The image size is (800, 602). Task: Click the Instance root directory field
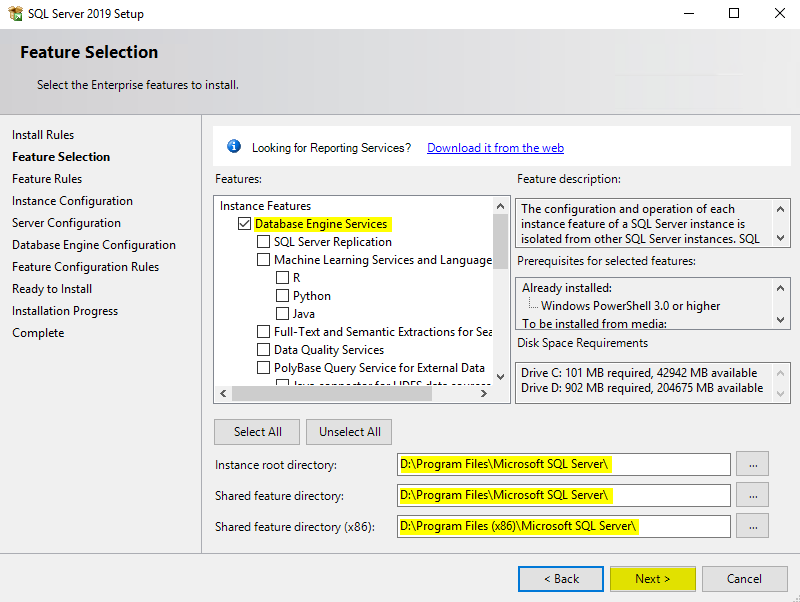coord(563,464)
